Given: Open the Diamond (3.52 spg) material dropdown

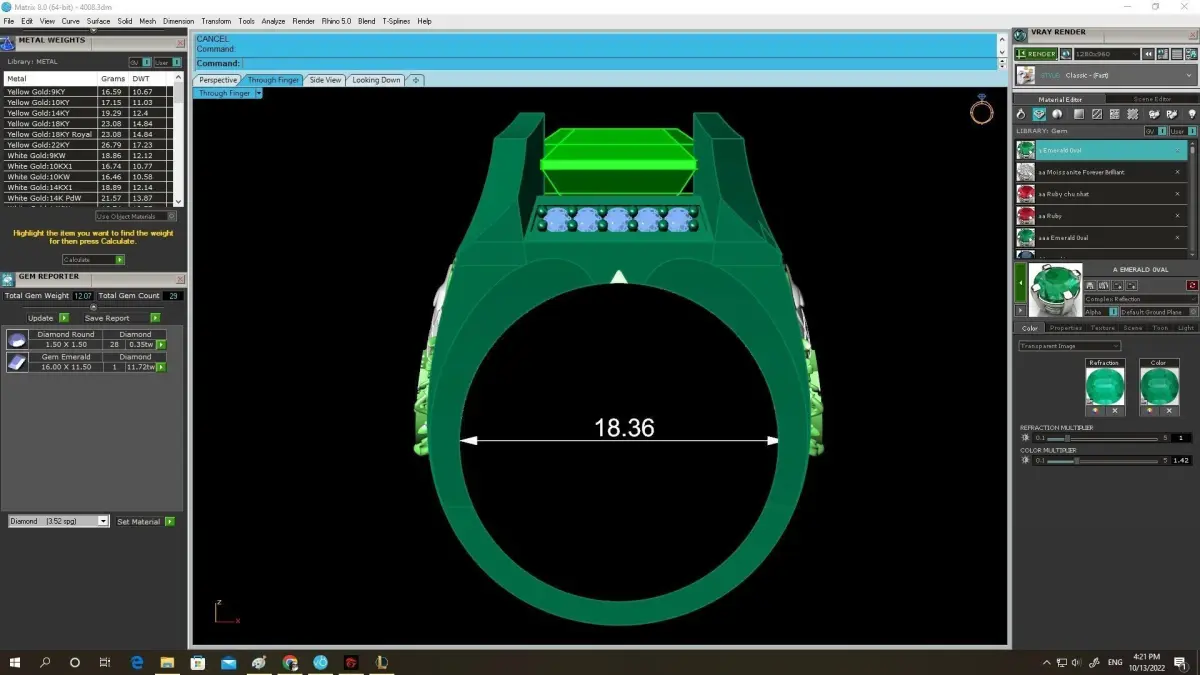Looking at the screenshot, I should point(58,521).
